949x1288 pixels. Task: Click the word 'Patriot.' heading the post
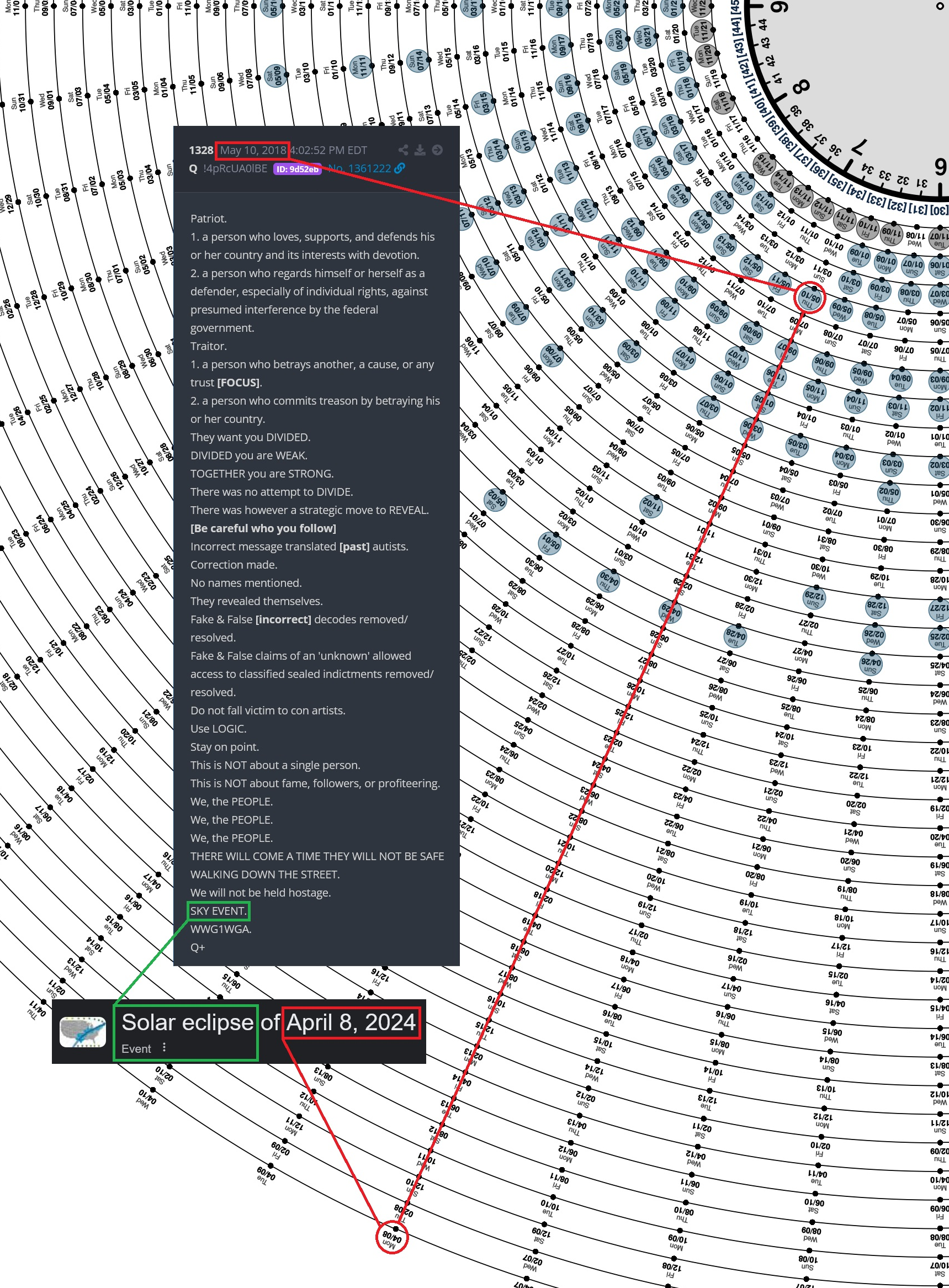coord(209,218)
